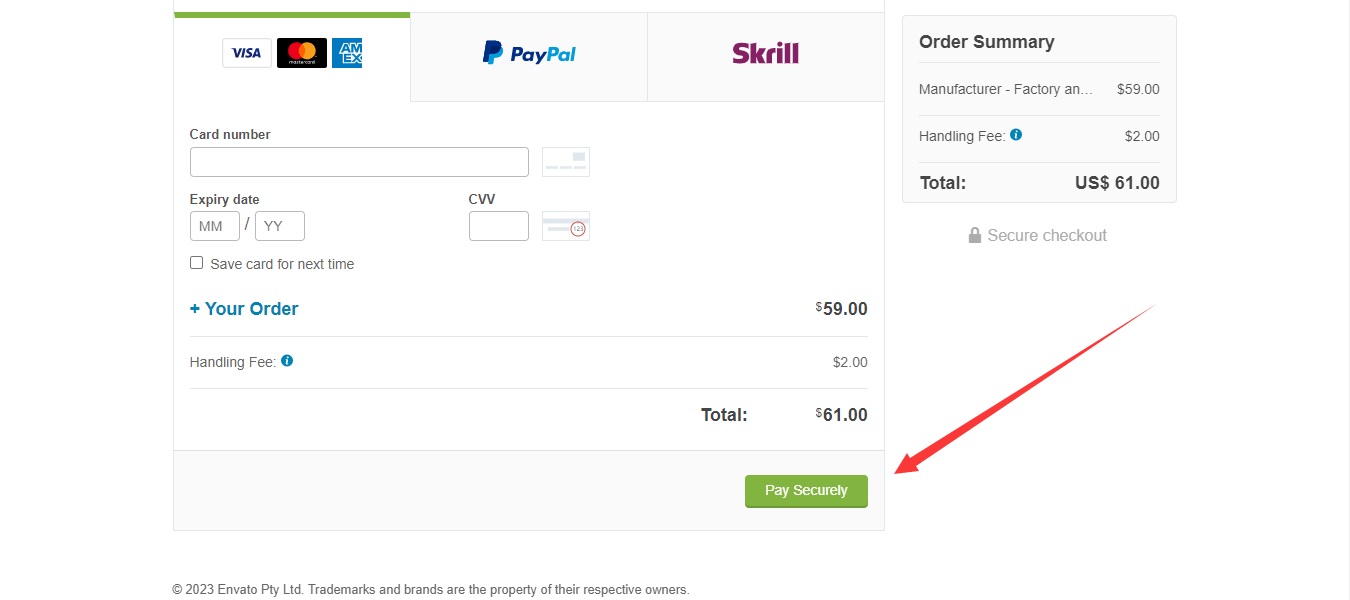Click the Visa card logo

pos(246,53)
